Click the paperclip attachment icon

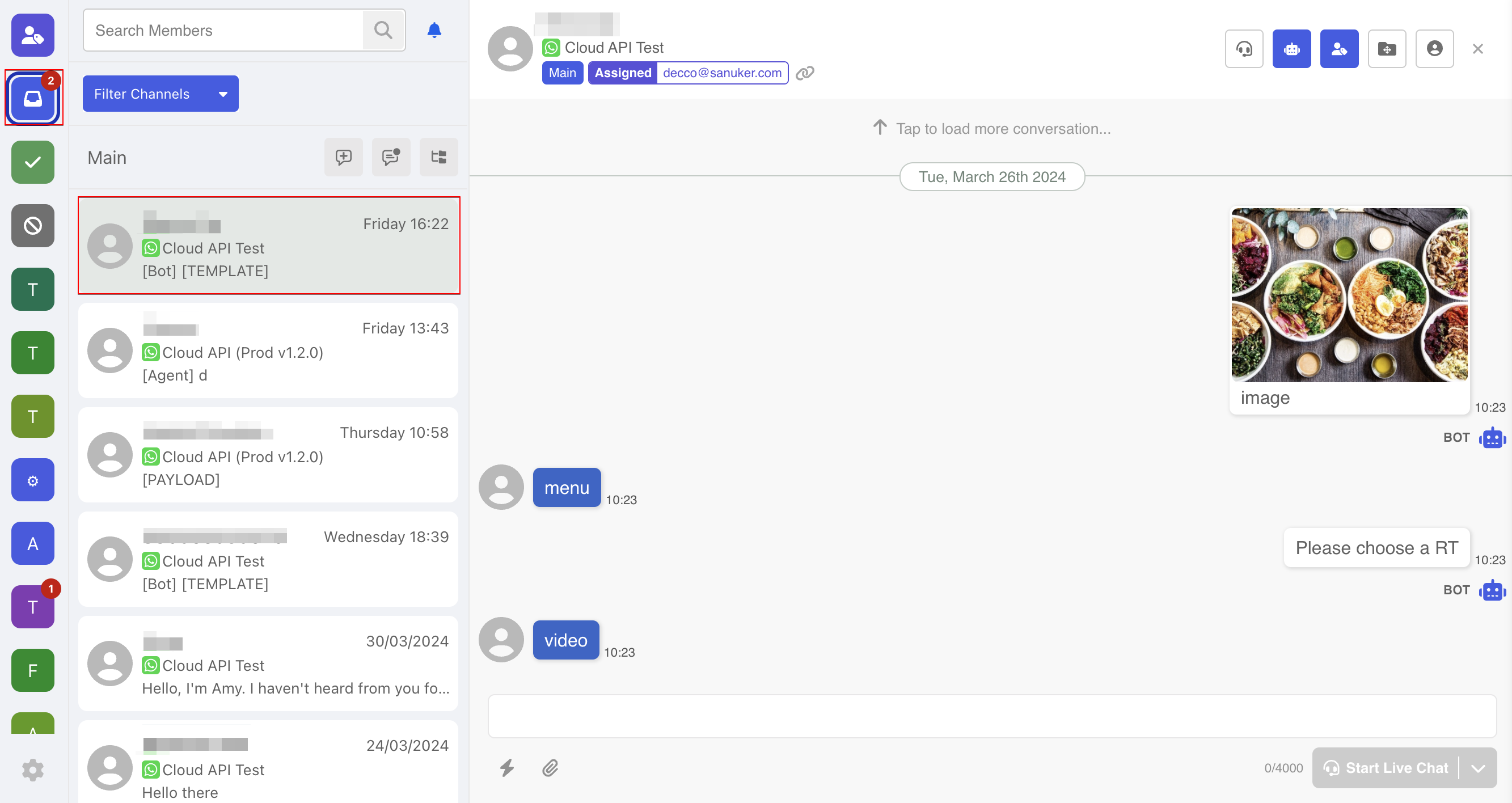coord(550,768)
